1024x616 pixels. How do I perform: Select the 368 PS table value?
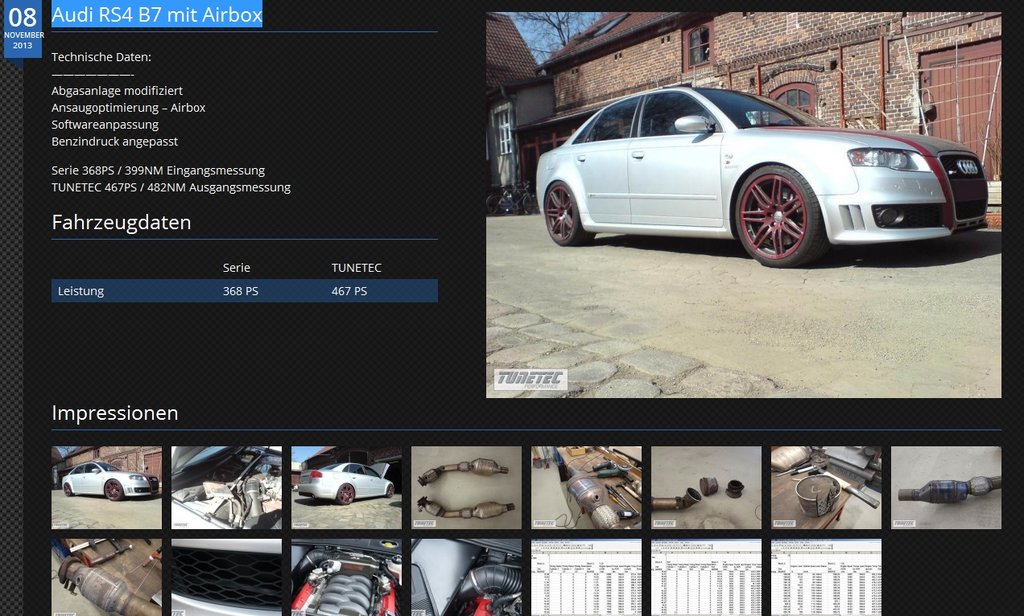(x=240, y=291)
